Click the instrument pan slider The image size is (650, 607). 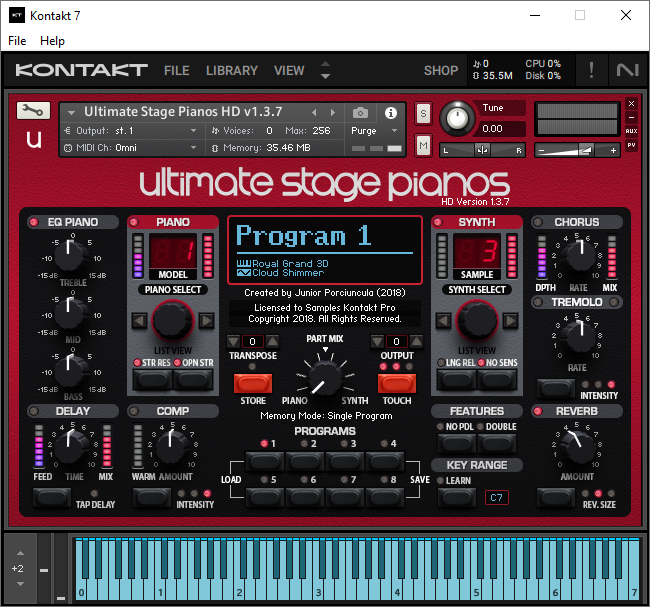(483, 150)
